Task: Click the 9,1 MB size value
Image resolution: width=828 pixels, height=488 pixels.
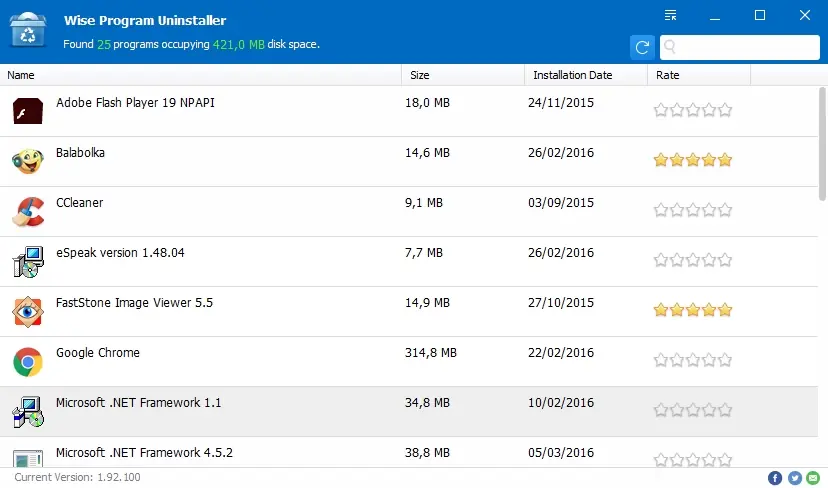Action: (424, 203)
